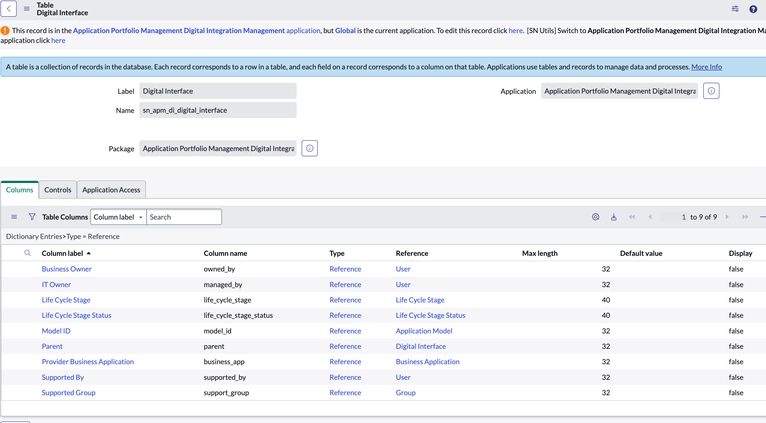This screenshot has width=766, height=423.
Task: Click Reference type in Model ID row
Action: click(345, 331)
